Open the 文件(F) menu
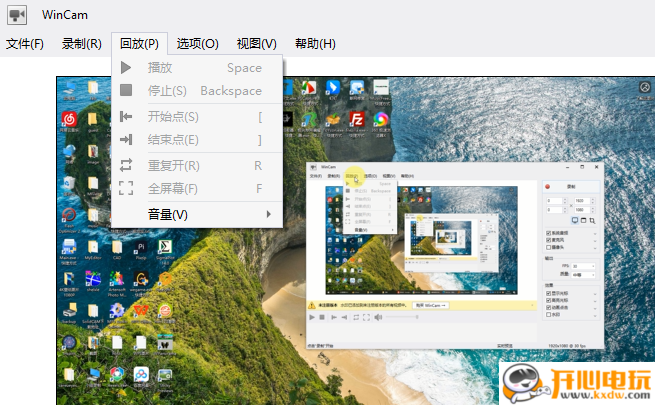The width and height of the screenshot is (655, 405). (x=25, y=43)
